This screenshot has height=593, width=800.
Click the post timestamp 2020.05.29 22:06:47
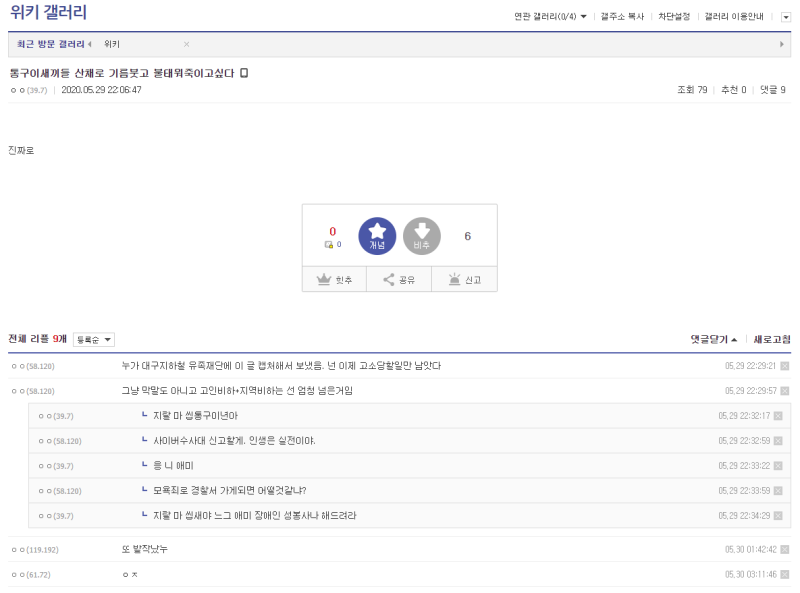tap(102, 90)
